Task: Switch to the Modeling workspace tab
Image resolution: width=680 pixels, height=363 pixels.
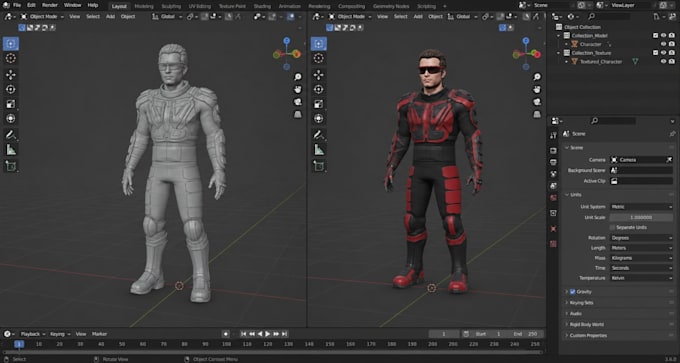Action: click(144, 7)
